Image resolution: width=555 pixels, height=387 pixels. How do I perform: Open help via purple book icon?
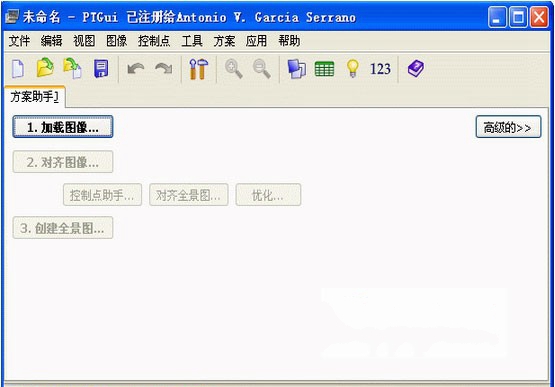[x=416, y=68]
